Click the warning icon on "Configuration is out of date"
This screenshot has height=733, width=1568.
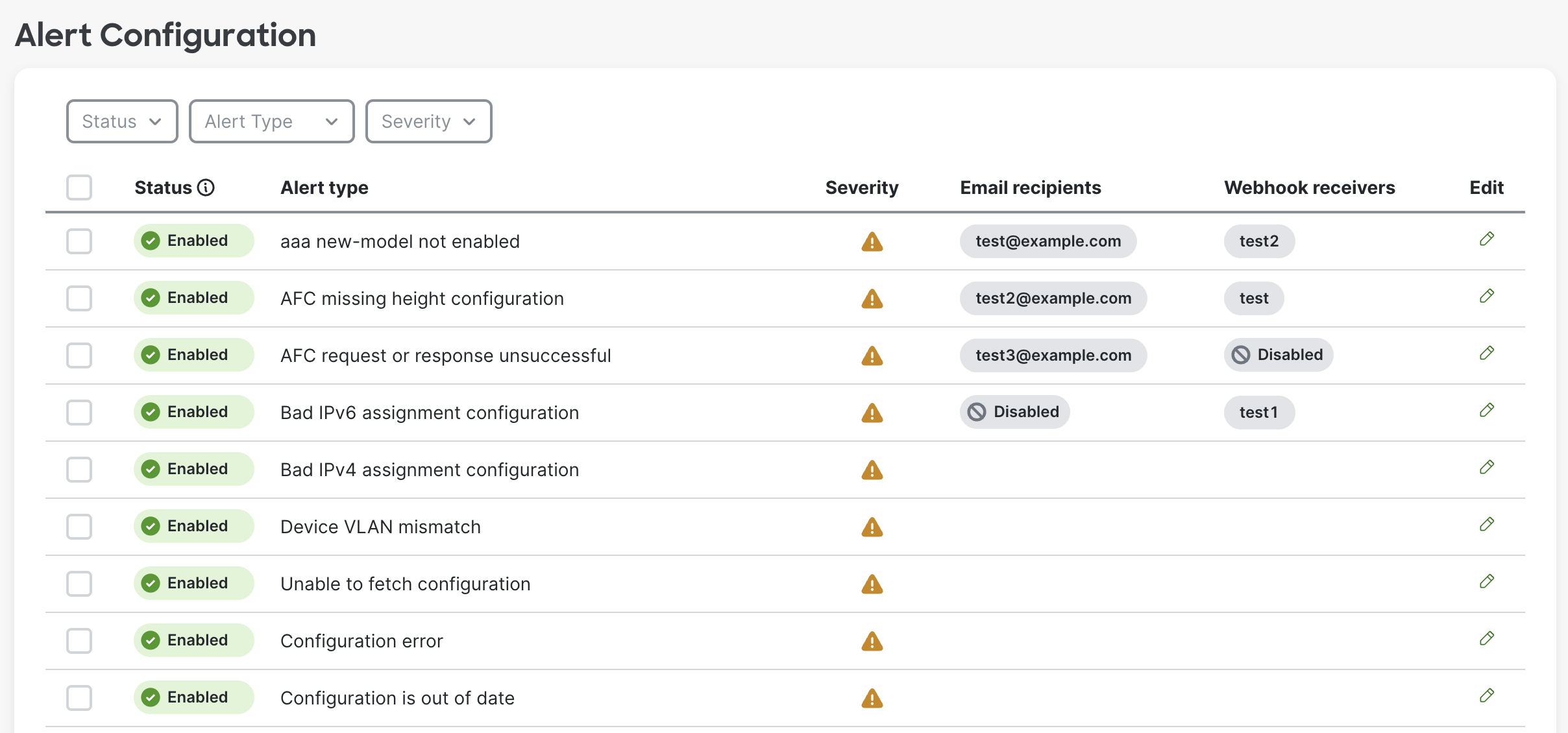click(873, 698)
